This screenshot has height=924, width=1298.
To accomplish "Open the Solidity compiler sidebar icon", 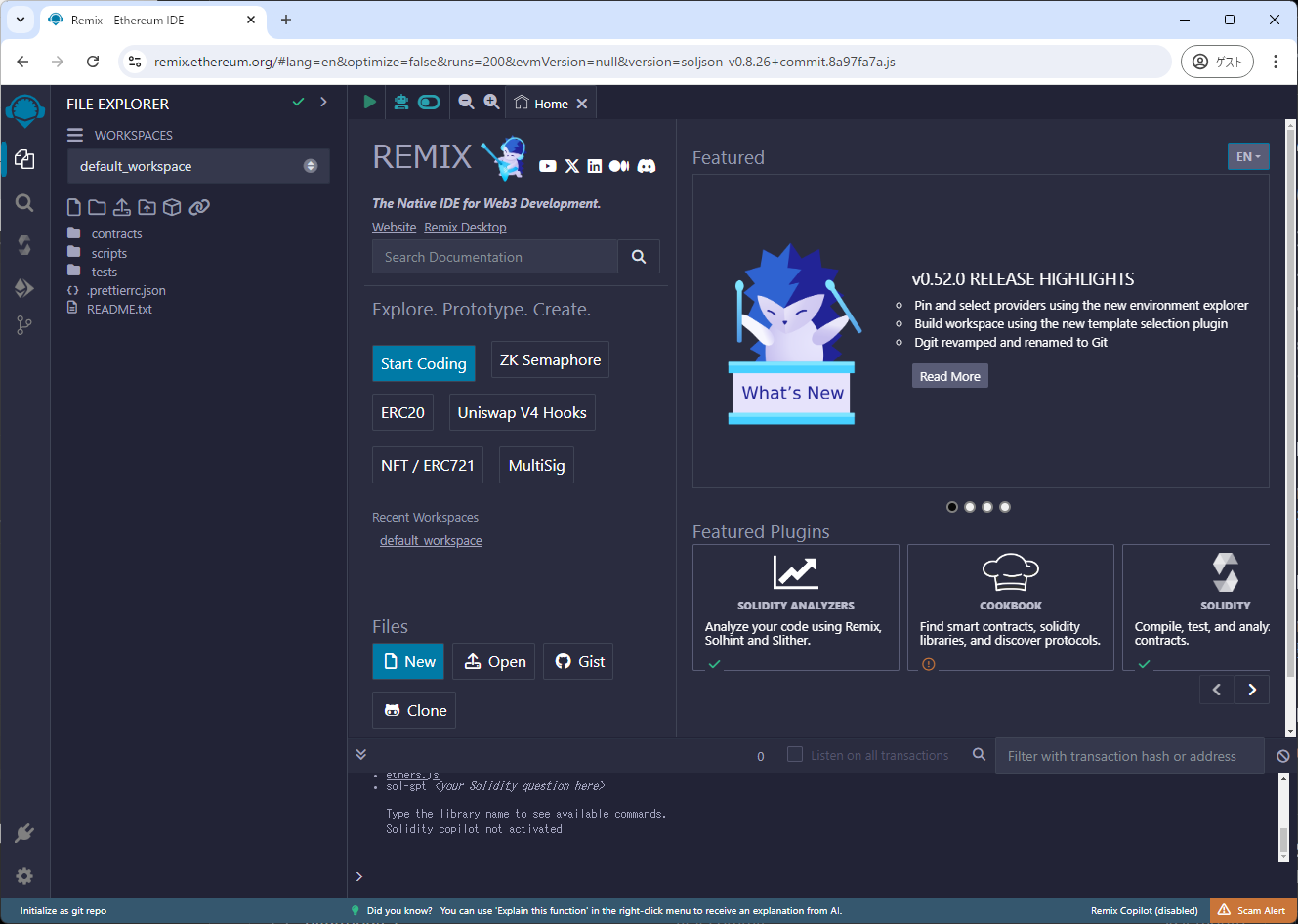I will [x=24, y=245].
